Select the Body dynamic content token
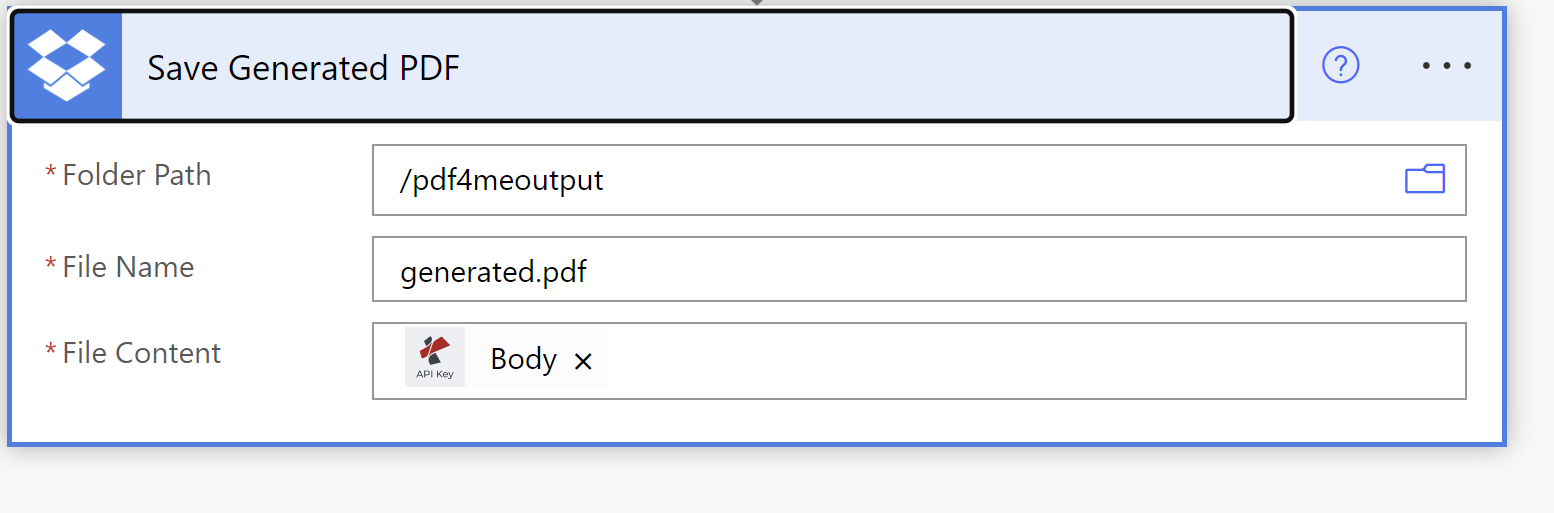 (x=523, y=359)
